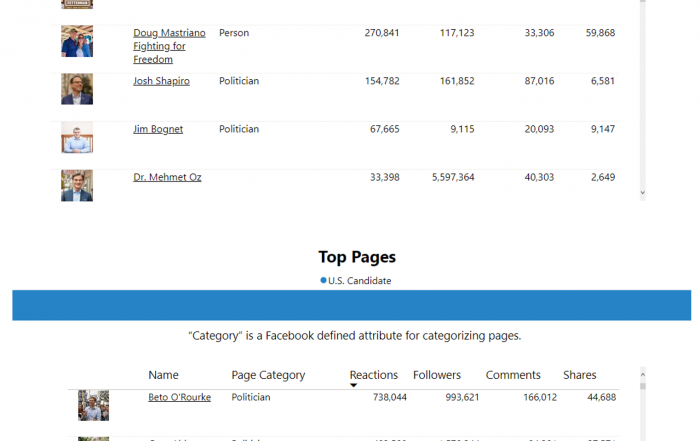This screenshot has width=700, height=441.
Task: Sort by the Page Category header
Action: point(268,375)
